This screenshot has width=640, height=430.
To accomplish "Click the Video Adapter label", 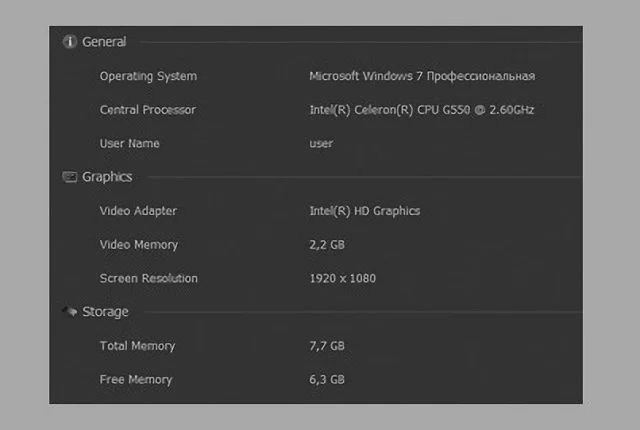I will pos(138,211).
